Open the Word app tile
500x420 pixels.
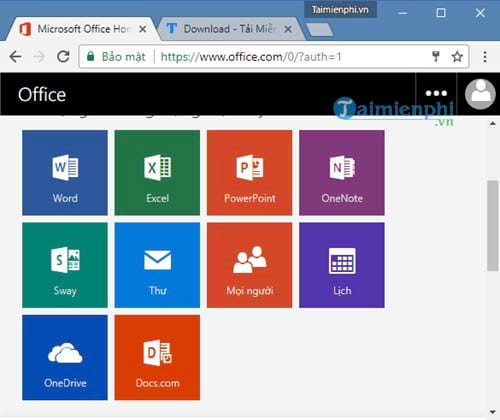click(x=65, y=173)
